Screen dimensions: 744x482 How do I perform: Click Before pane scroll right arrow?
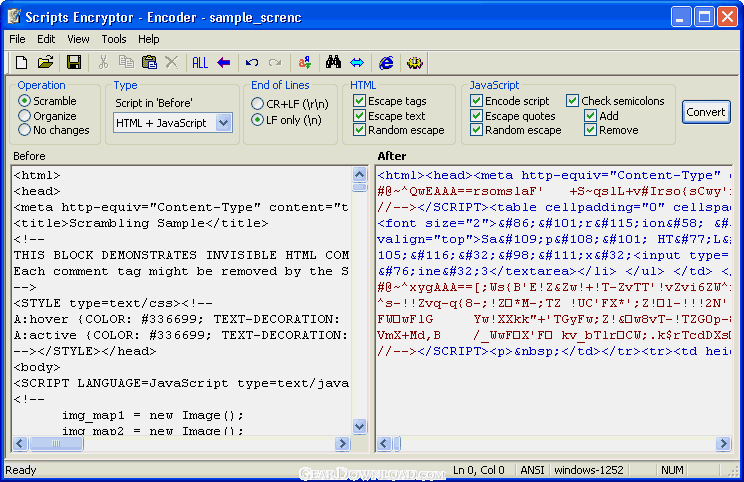[342, 444]
